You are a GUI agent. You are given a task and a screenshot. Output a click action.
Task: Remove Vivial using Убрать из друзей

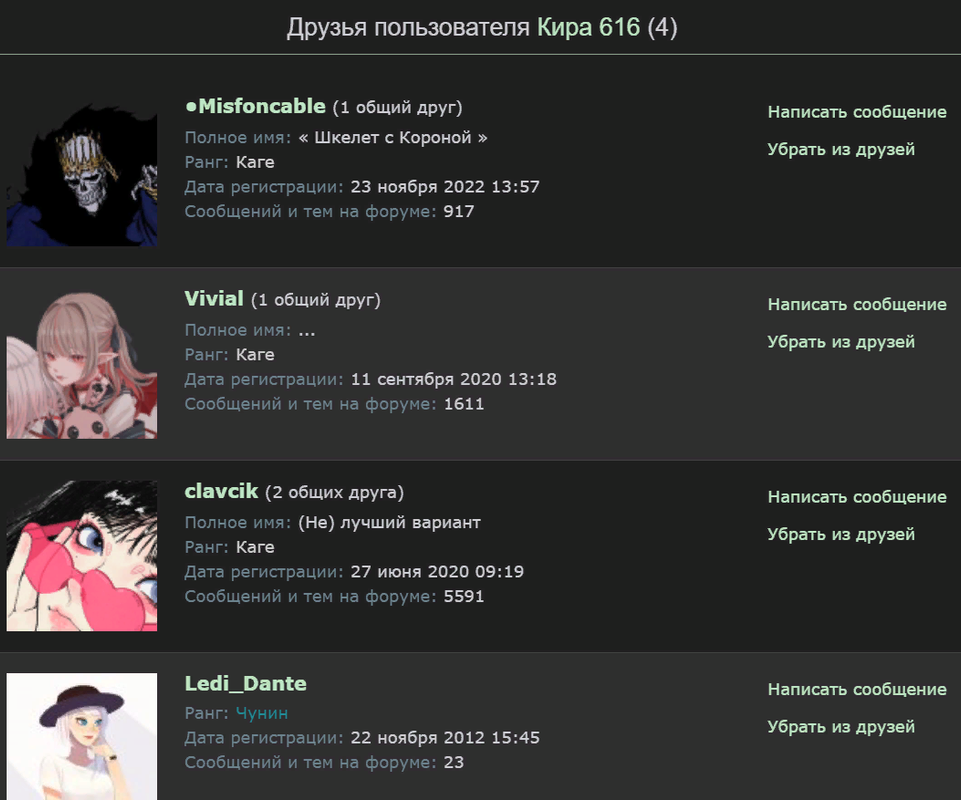pyautogui.click(x=841, y=342)
